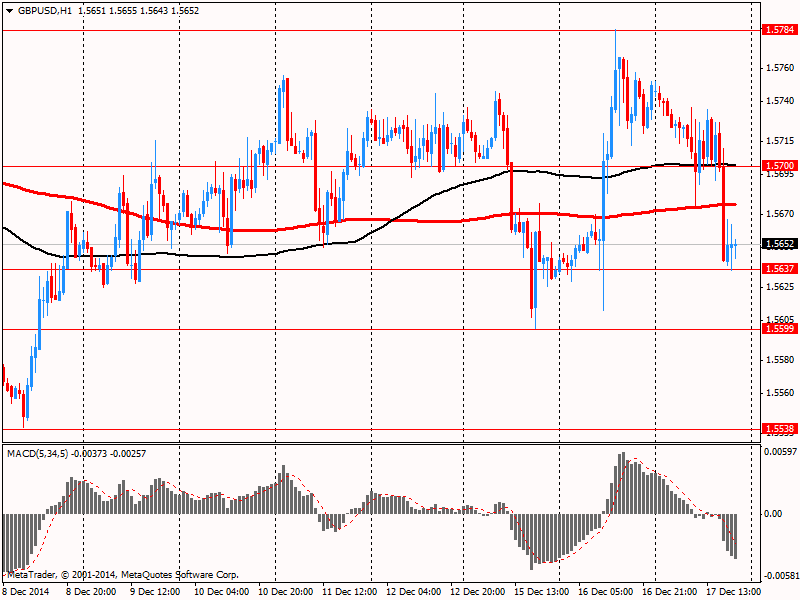Select the GBPUSD,H1 chart title text
The height and width of the screenshot is (600, 800).
pos(45,11)
